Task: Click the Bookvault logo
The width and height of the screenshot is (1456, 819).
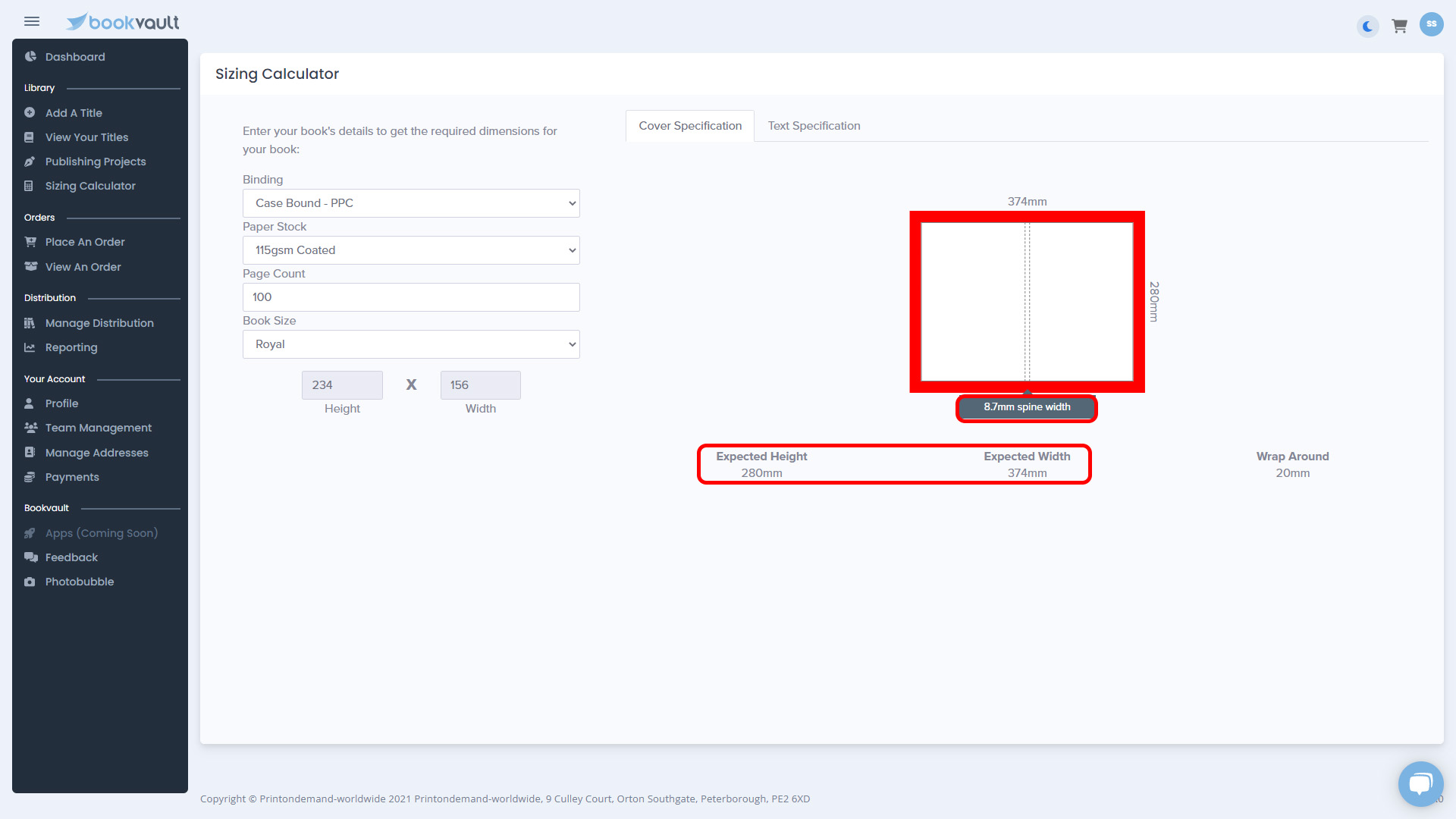Action: click(x=123, y=22)
